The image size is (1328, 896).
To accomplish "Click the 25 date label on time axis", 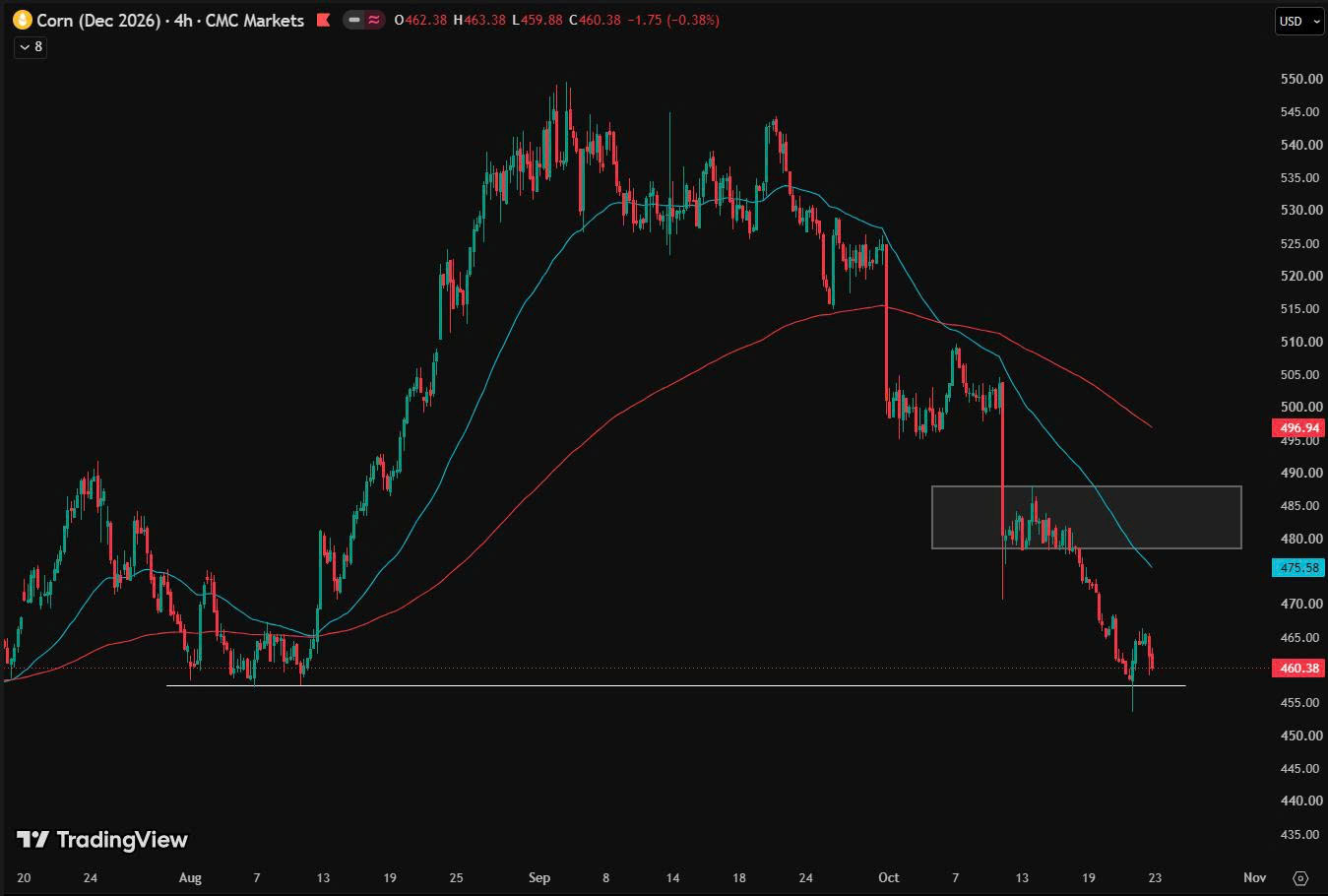I will point(456,877).
